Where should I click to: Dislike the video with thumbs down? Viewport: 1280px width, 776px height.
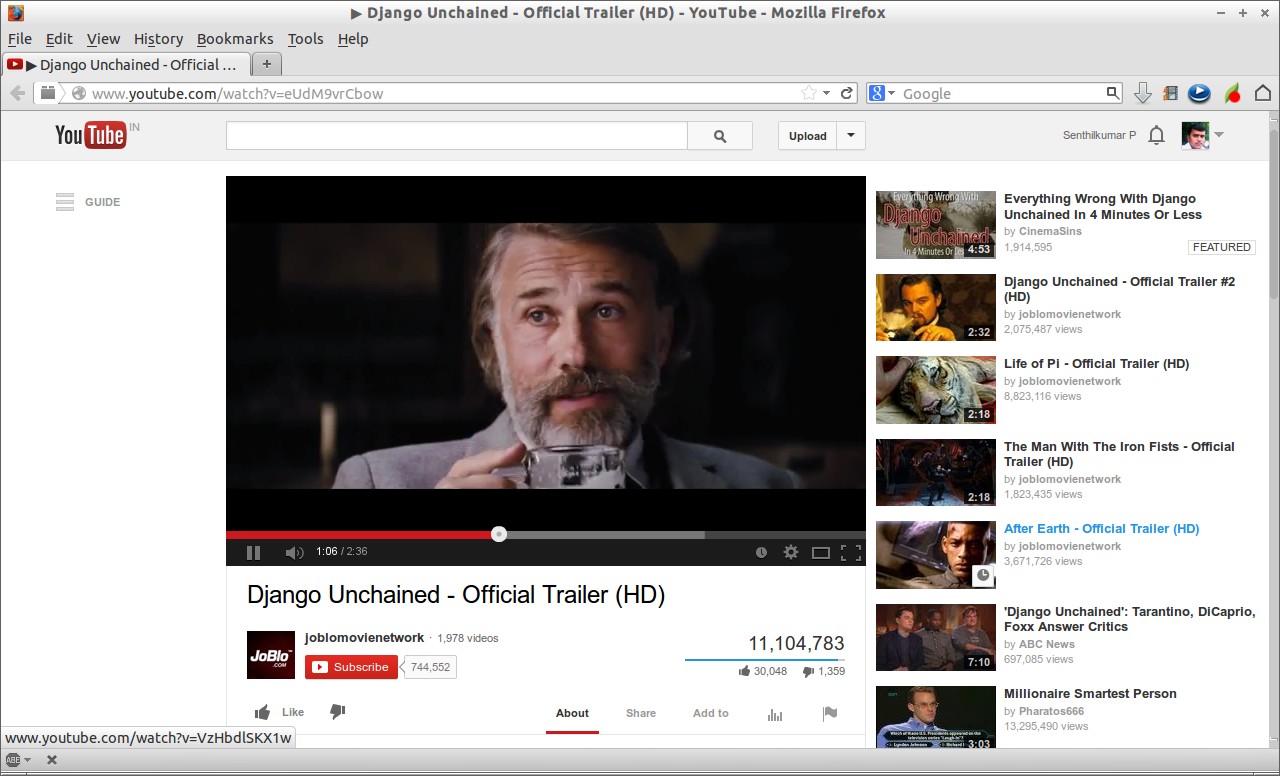click(337, 712)
